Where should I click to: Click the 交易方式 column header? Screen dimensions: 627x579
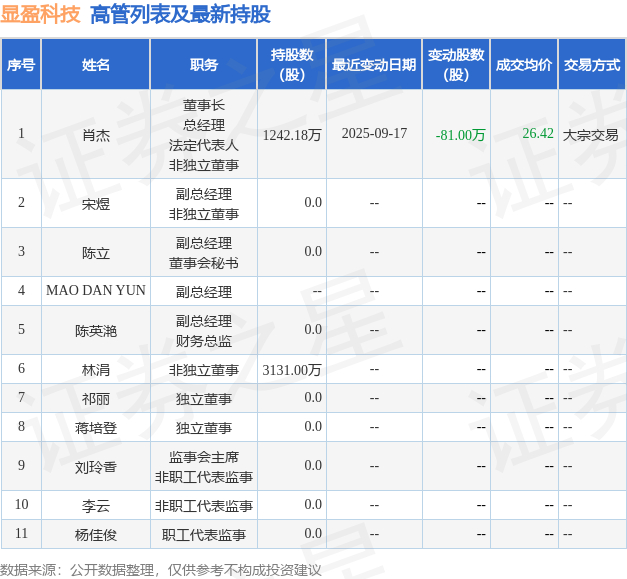(592, 64)
